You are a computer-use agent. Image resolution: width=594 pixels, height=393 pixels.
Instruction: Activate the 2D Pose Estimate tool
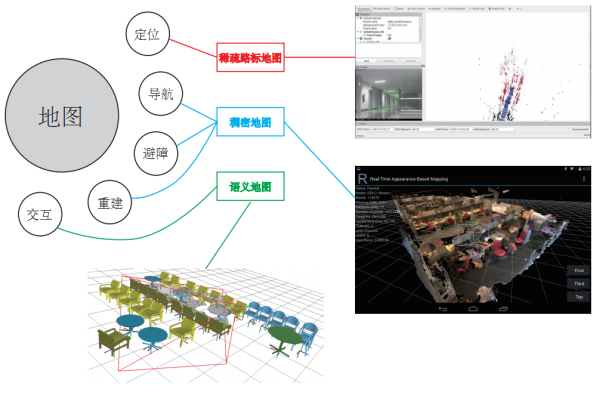[x=455, y=9]
